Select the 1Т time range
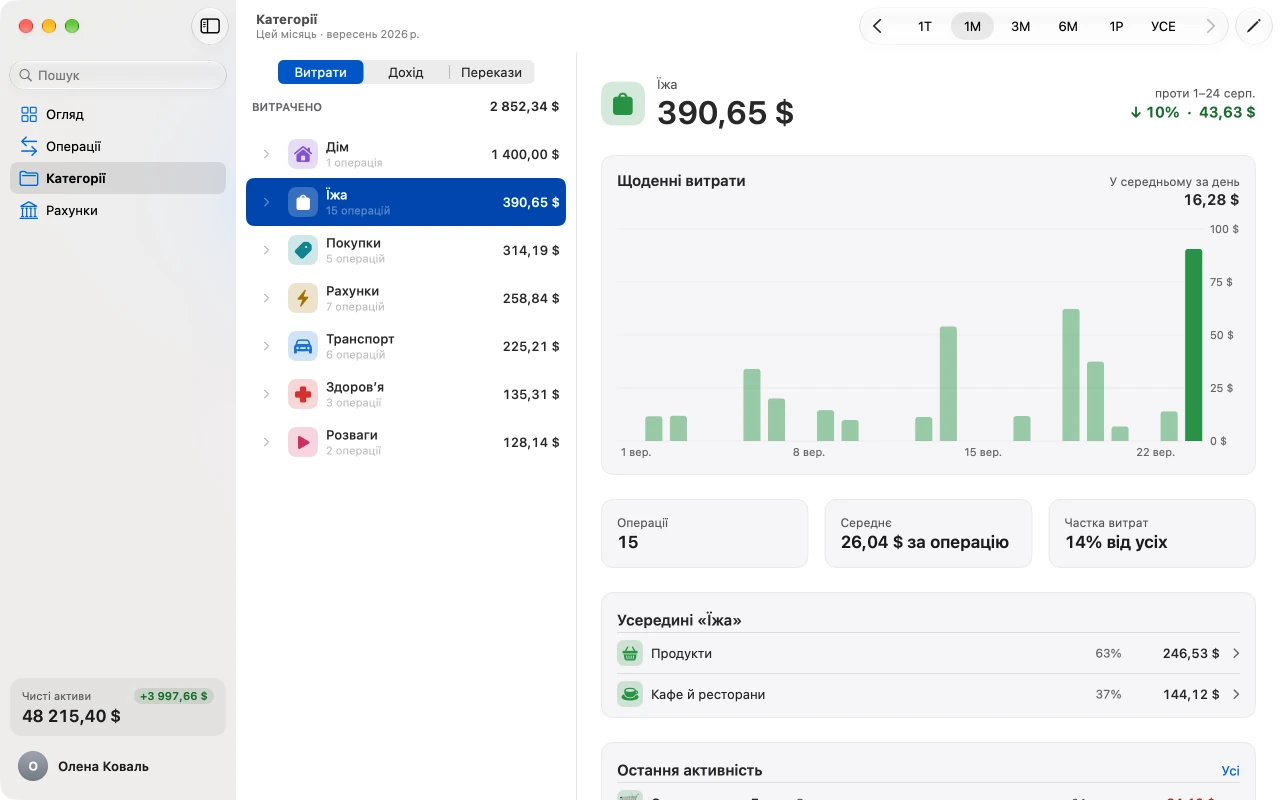 pos(925,26)
